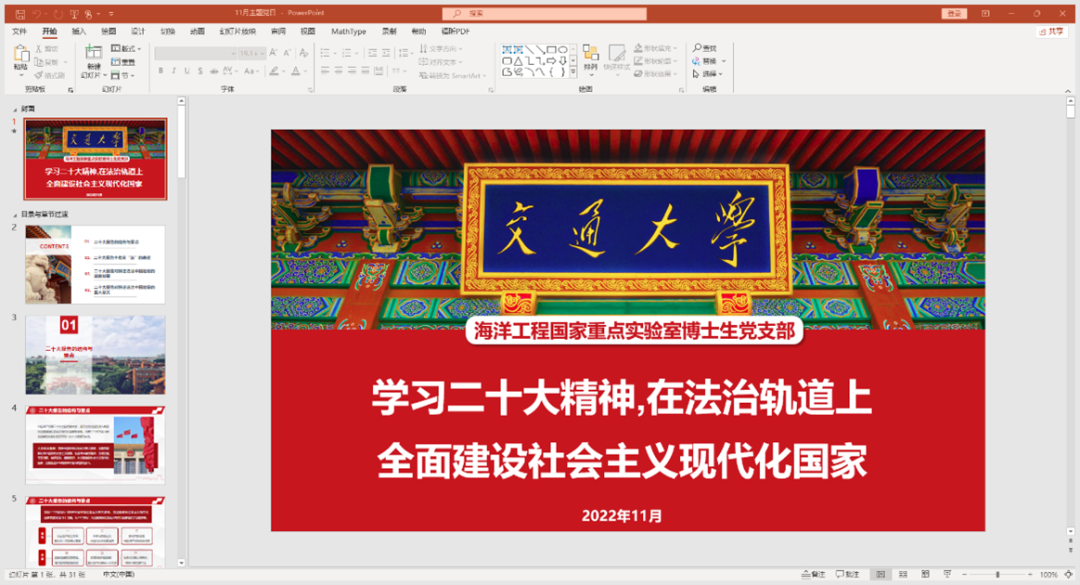Click the Share (共享) button

point(1051,31)
